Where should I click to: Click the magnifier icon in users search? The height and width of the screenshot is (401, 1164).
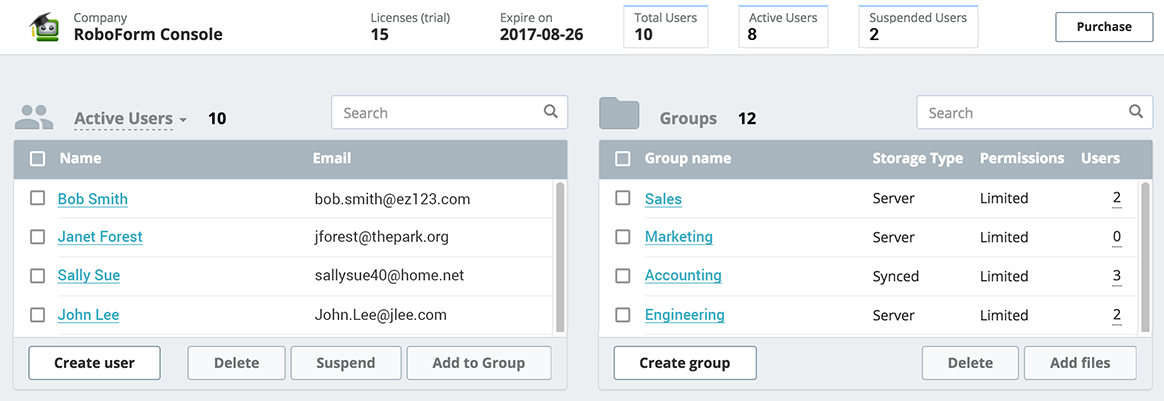pos(550,112)
